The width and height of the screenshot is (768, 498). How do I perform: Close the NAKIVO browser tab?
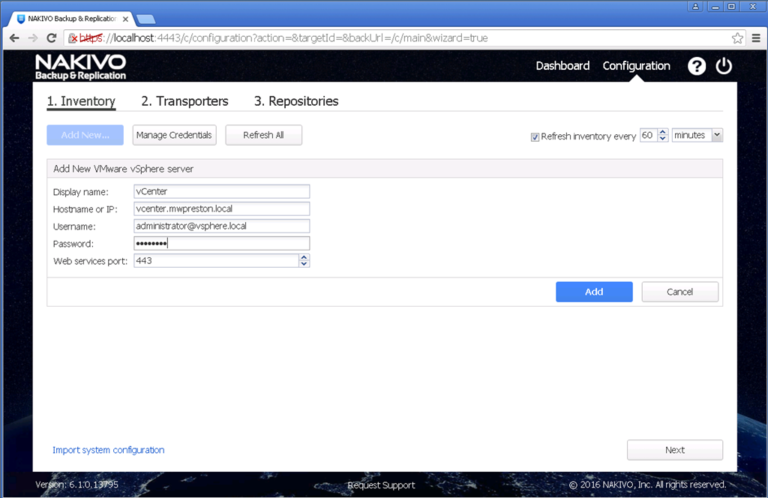(125, 19)
